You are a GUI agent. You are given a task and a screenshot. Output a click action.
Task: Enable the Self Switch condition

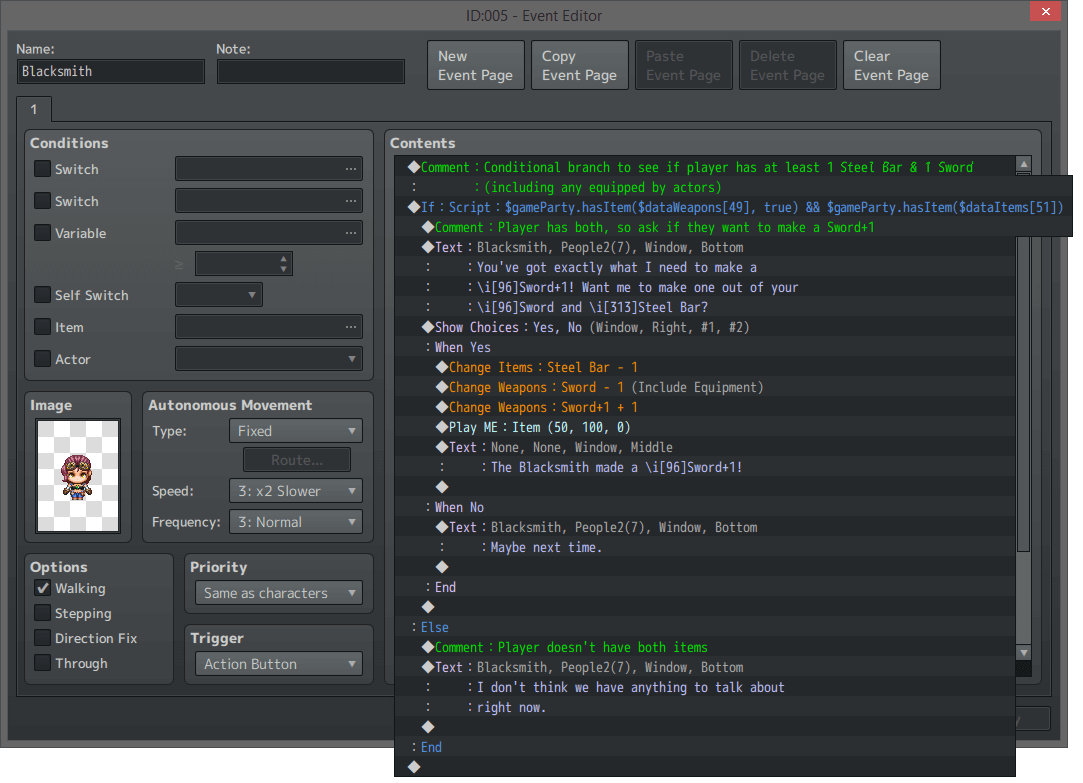tap(41, 295)
